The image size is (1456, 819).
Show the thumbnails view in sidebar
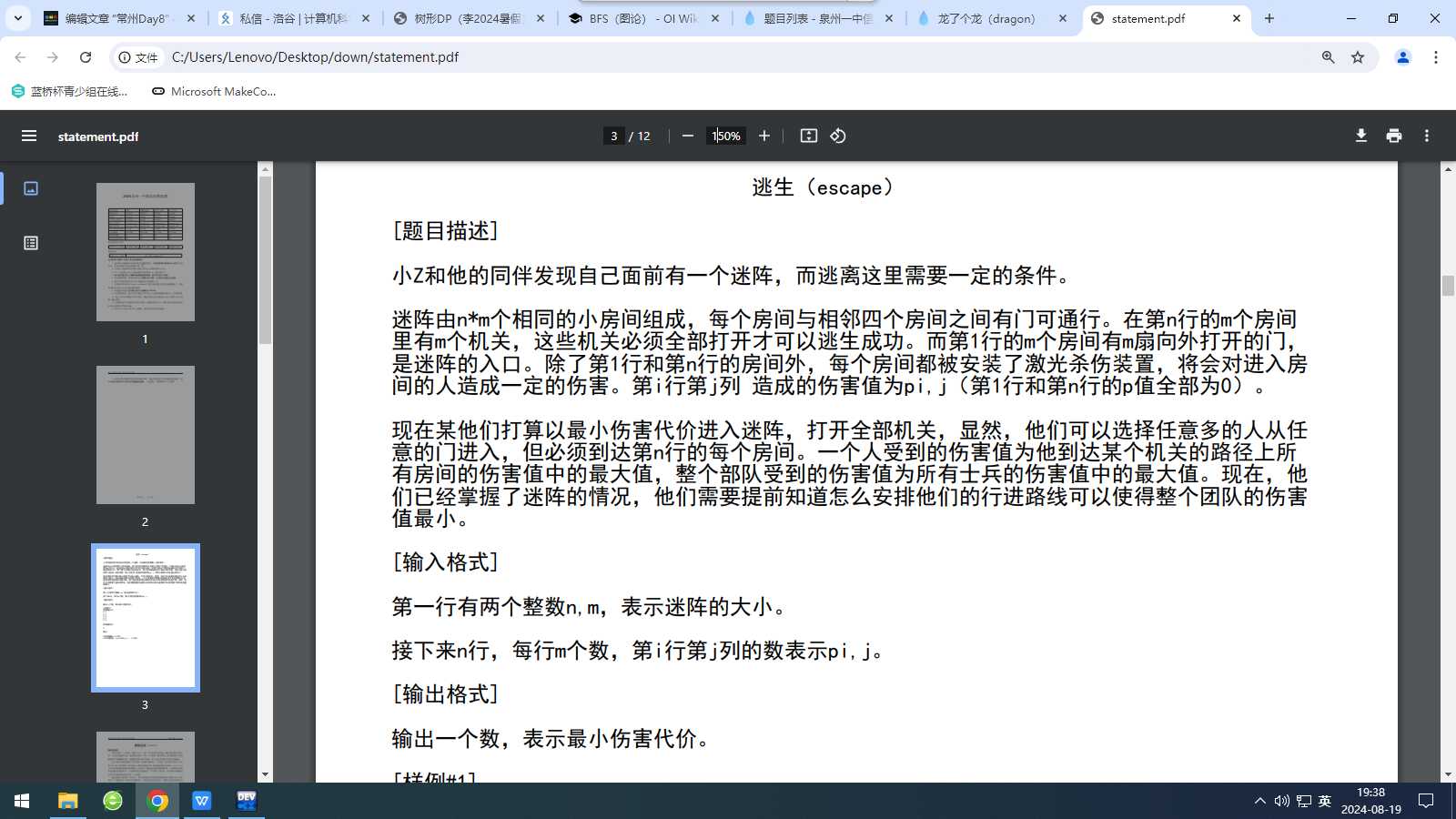click(31, 188)
